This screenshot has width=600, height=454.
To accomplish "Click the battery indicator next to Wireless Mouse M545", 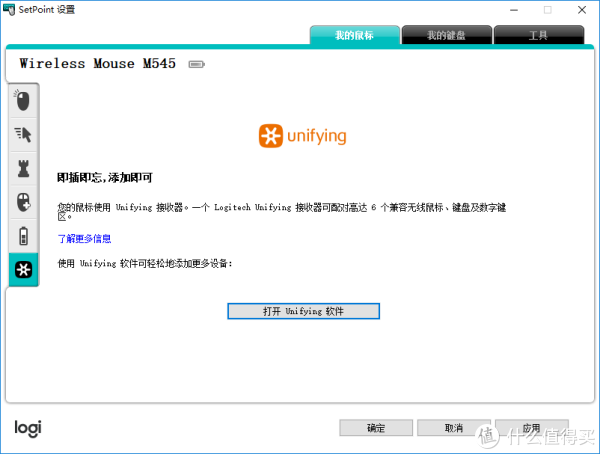I will pos(197,64).
